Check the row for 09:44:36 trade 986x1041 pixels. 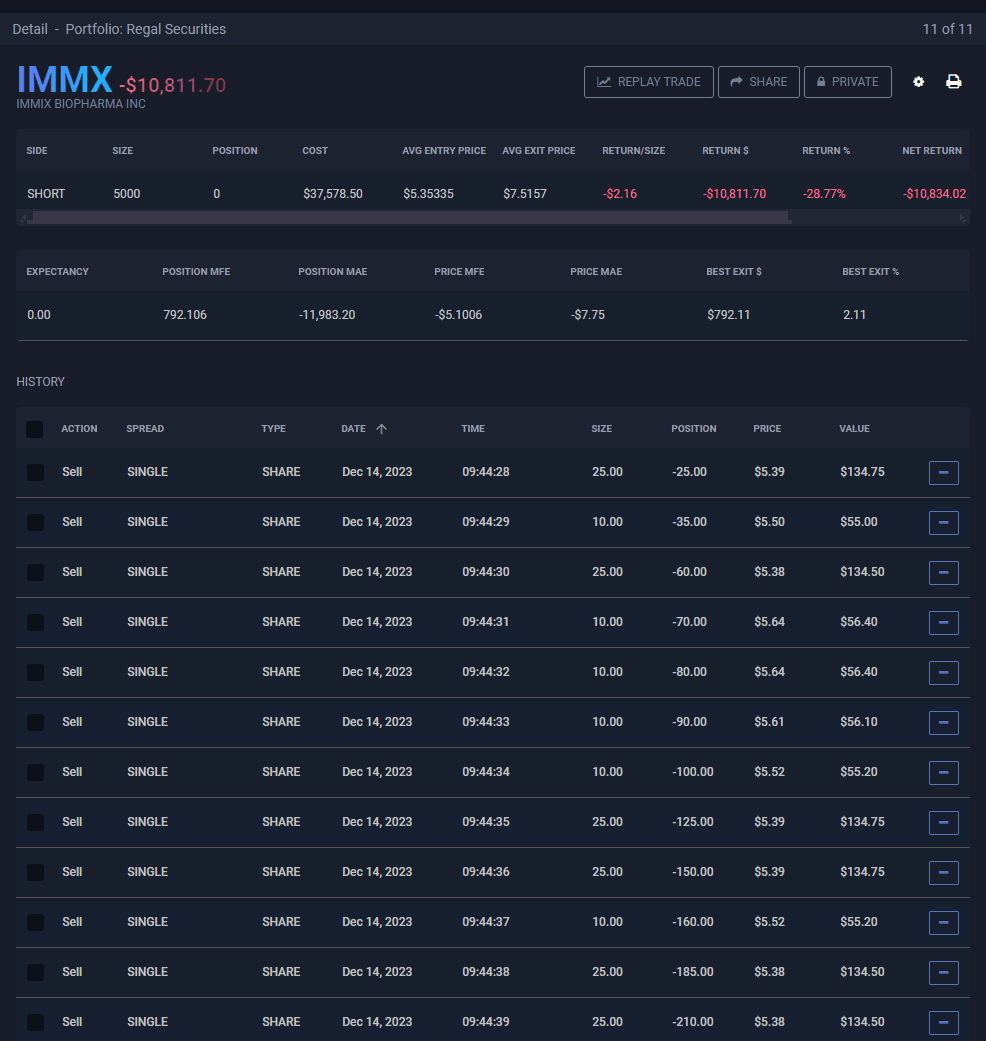35,872
